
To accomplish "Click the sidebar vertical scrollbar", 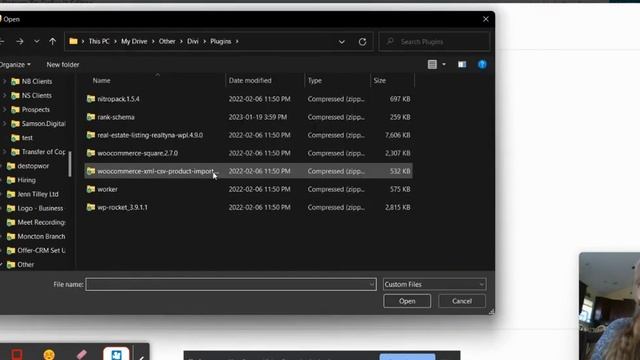I will pyautogui.click(x=70, y=164).
